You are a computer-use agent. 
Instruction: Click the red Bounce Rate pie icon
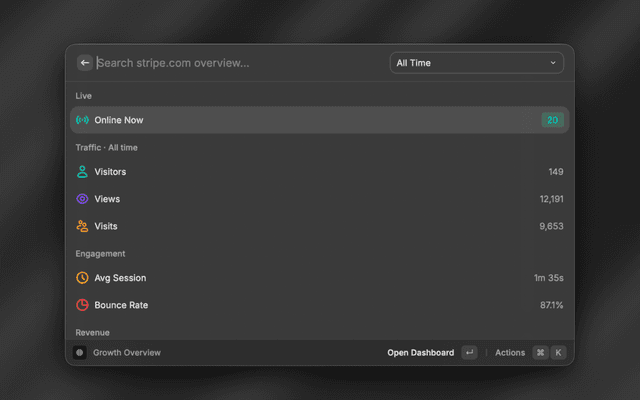(82, 305)
